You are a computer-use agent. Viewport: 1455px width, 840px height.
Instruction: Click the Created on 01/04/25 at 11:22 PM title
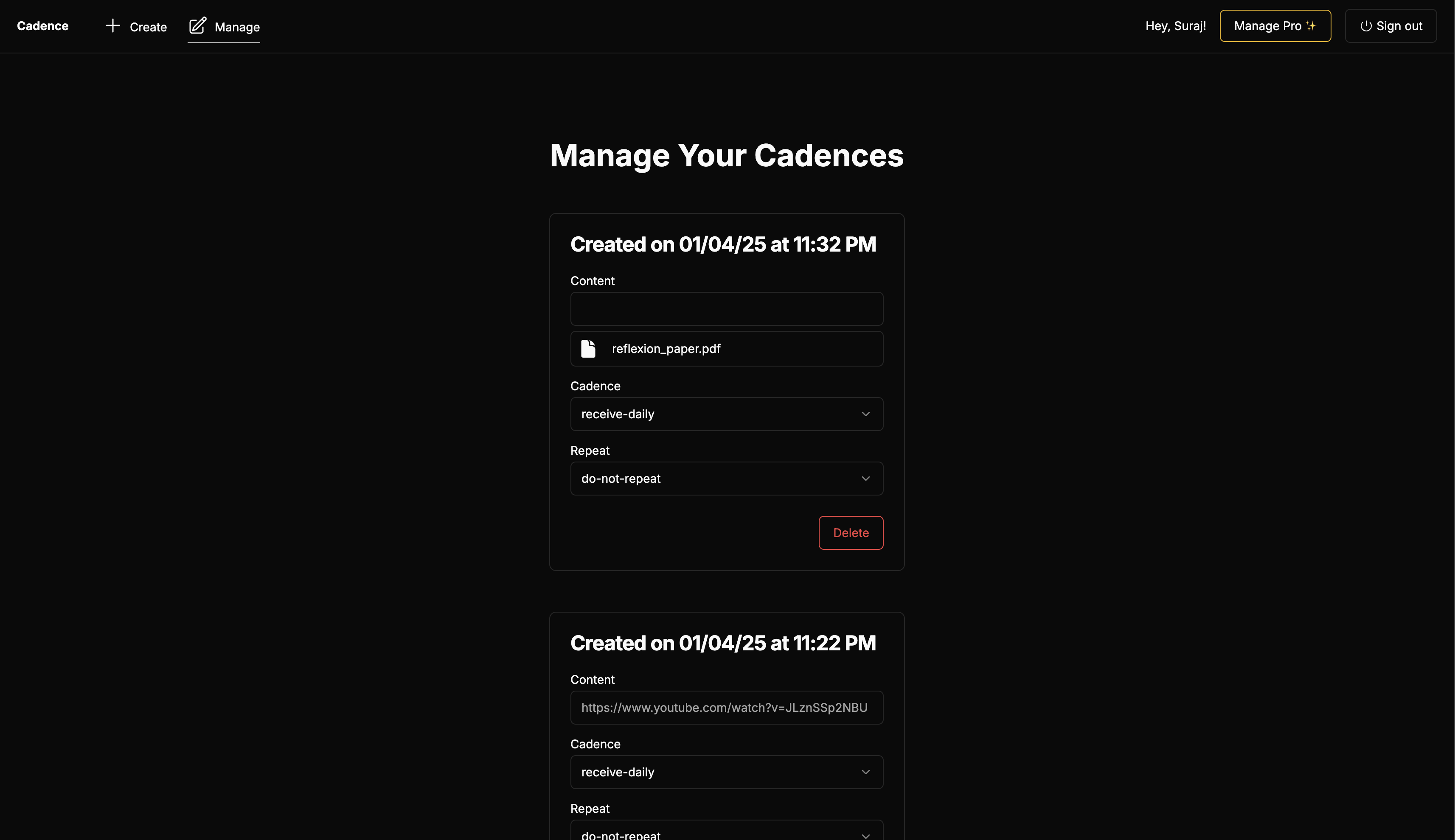(723, 643)
